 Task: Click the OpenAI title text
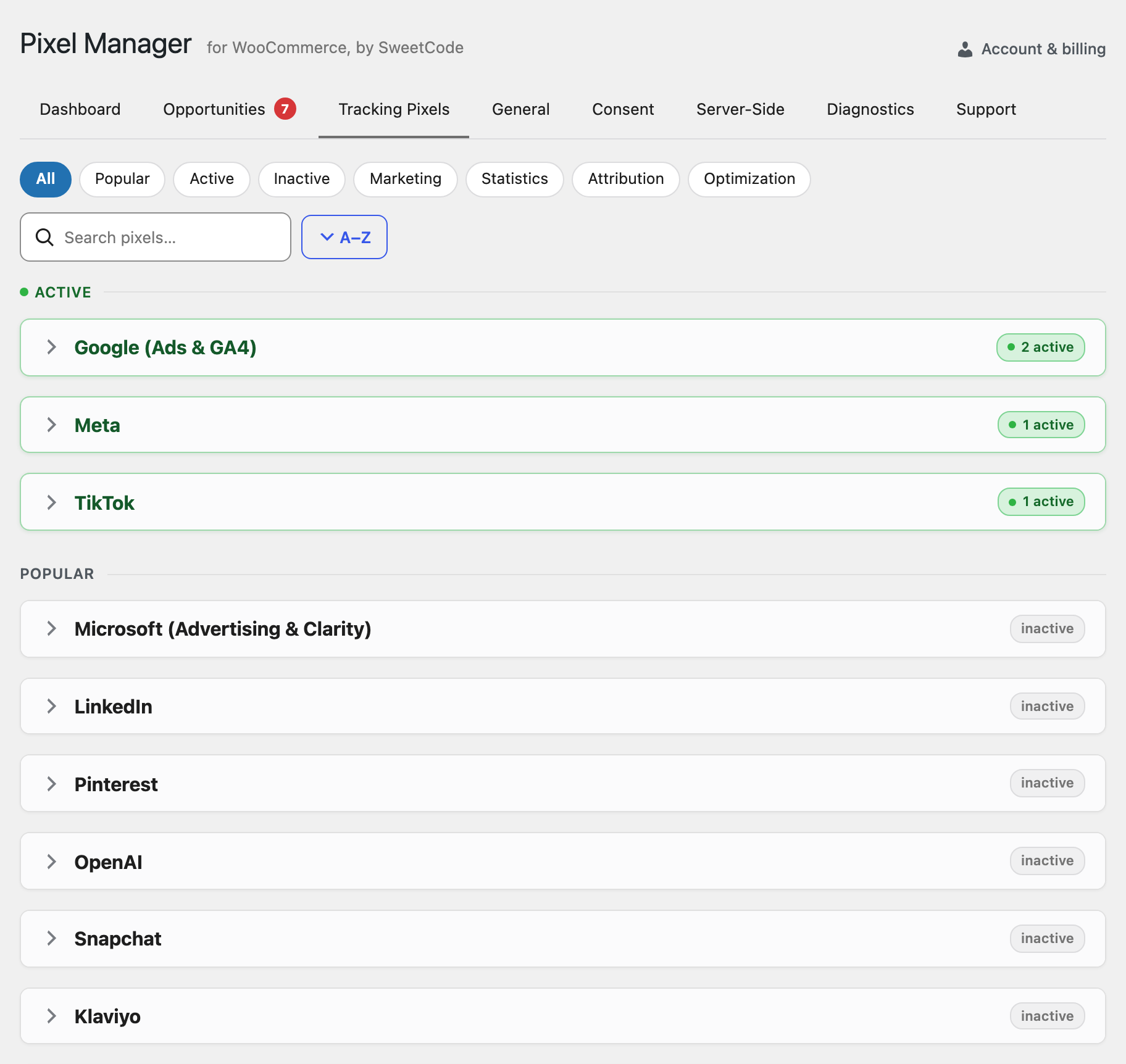(109, 862)
